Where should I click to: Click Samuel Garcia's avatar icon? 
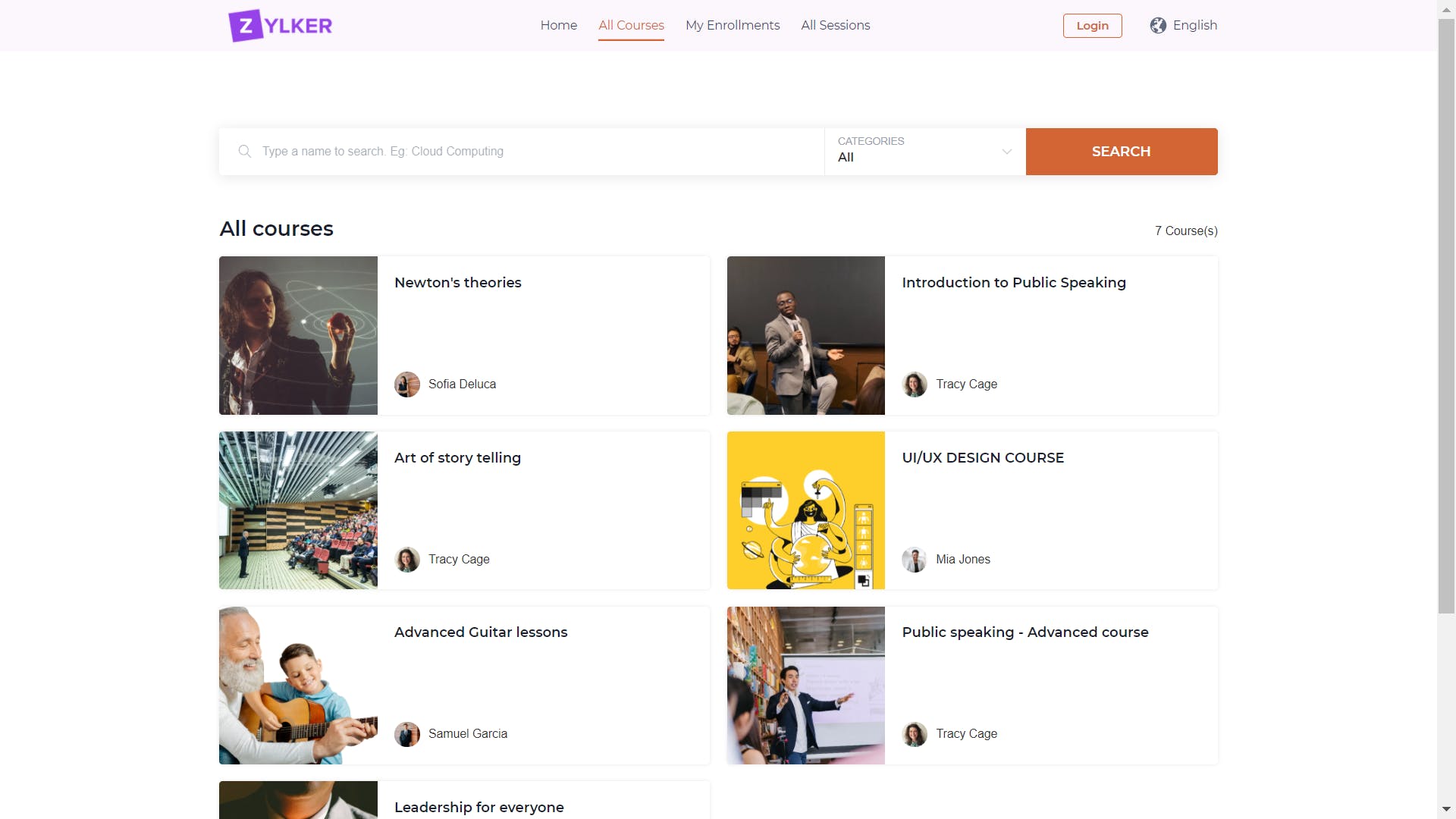coord(407,734)
